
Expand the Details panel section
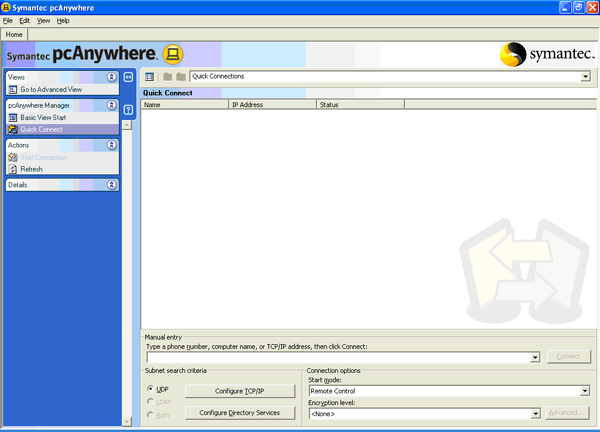point(112,185)
